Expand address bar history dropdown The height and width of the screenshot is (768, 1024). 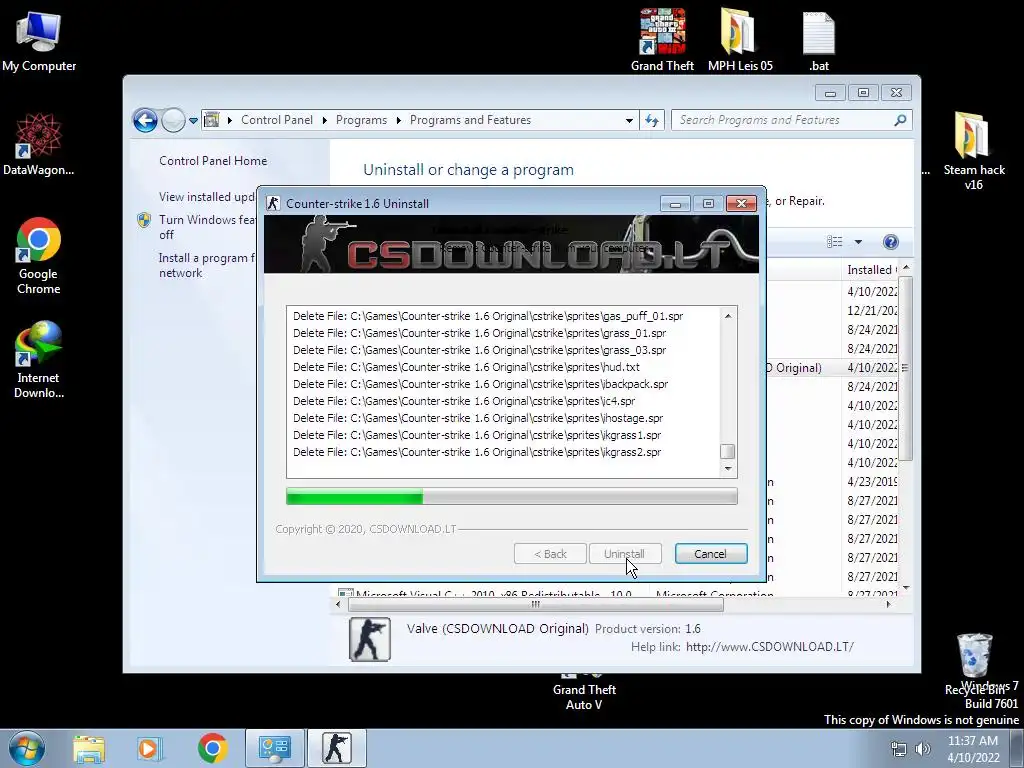(x=629, y=121)
